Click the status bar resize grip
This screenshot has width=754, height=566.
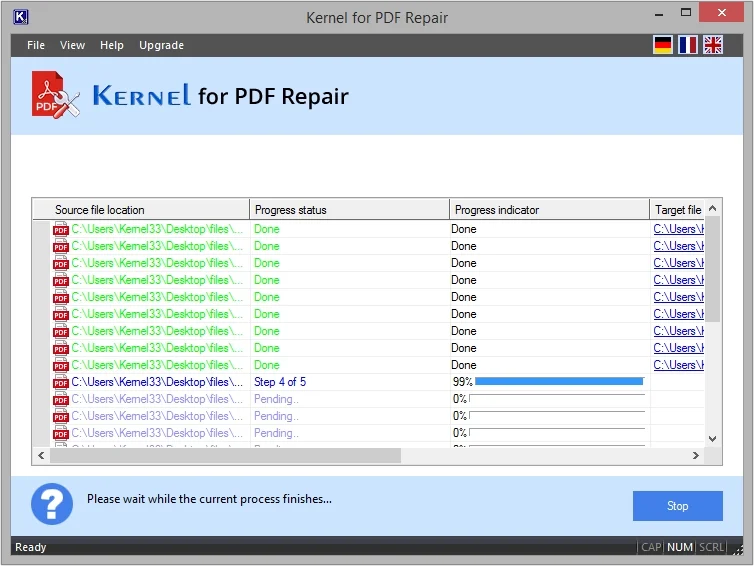point(738,550)
